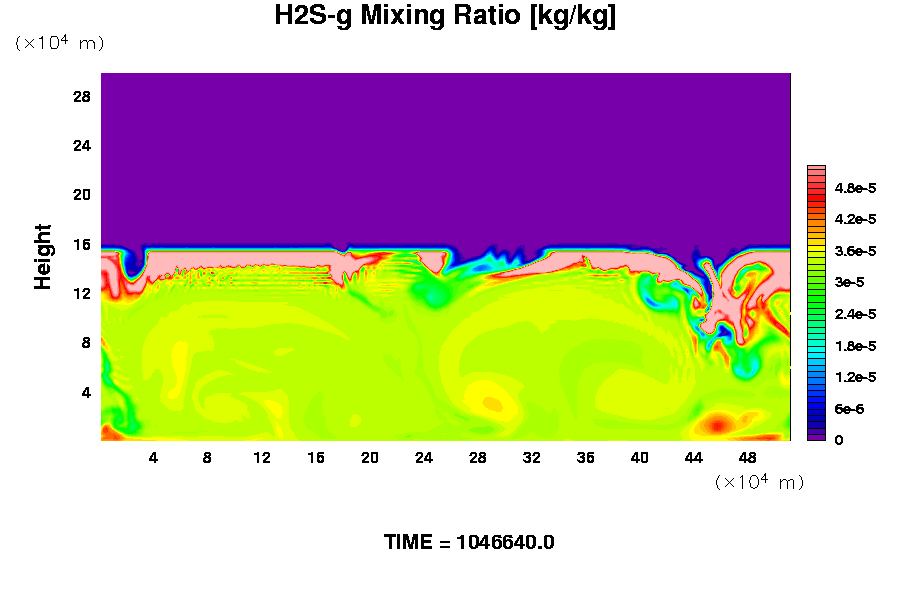Click the 0 label on colorbar
The width and height of the screenshot is (900, 600).
838,440
